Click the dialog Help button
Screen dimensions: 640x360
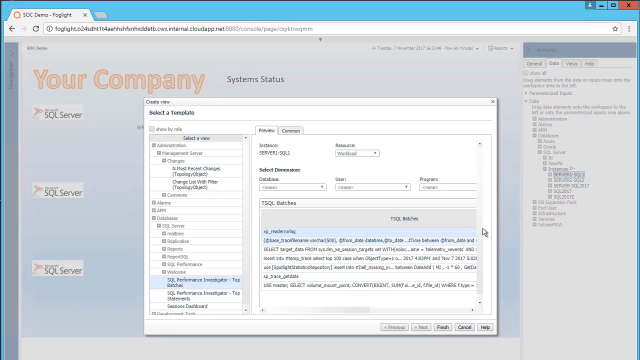pyautogui.click(x=485, y=327)
